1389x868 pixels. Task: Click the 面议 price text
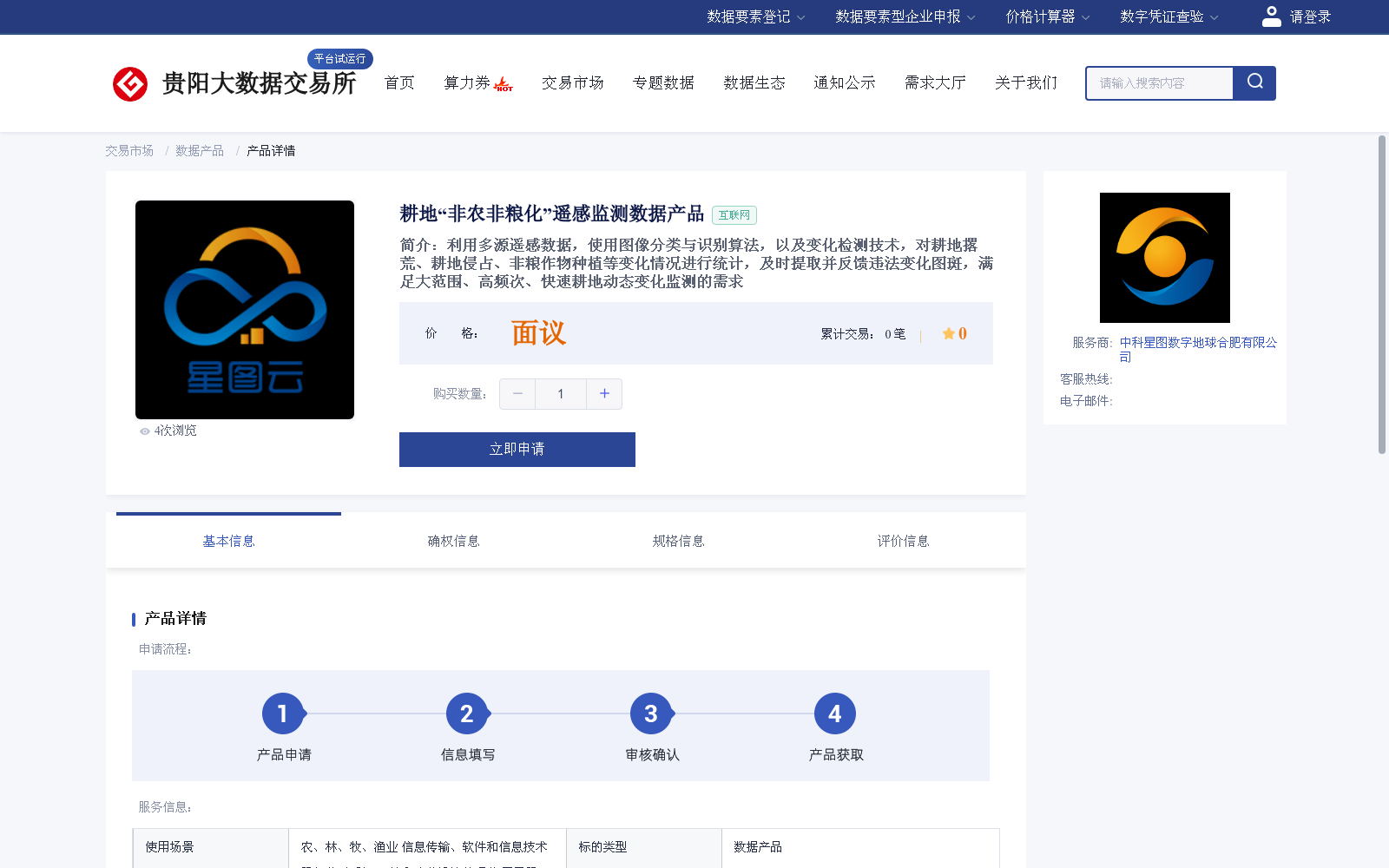click(538, 333)
